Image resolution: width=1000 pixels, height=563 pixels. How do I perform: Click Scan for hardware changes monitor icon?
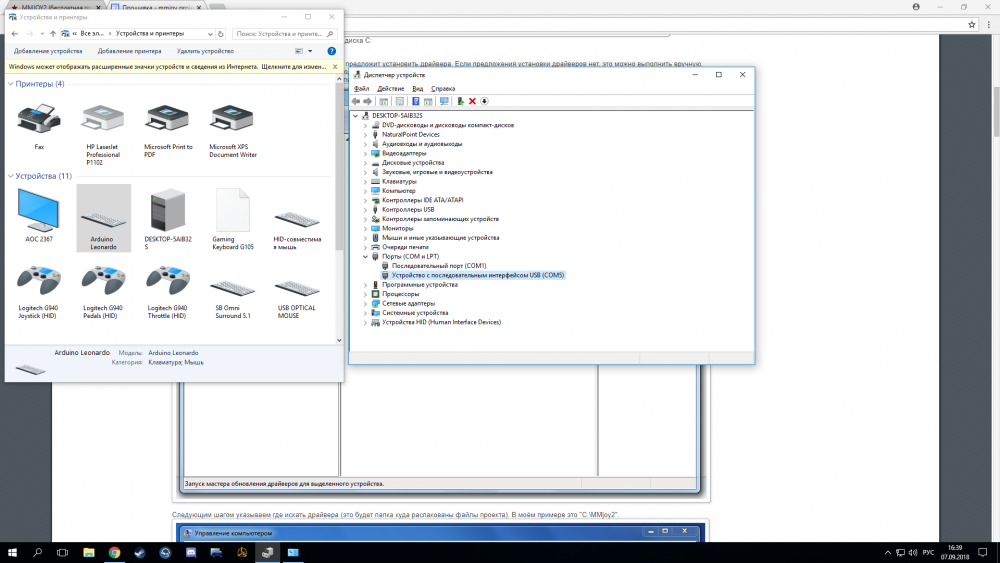pyautogui.click(x=444, y=101)
